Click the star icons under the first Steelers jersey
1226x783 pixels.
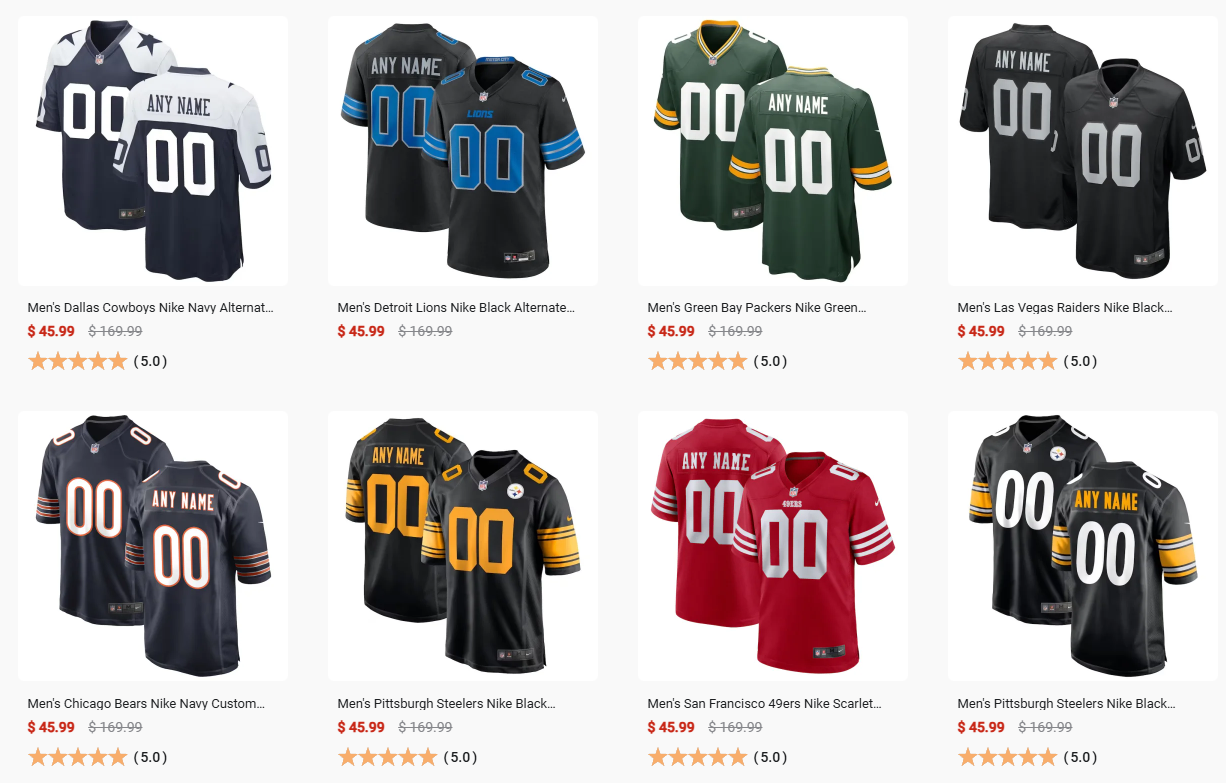coord(387,757)
